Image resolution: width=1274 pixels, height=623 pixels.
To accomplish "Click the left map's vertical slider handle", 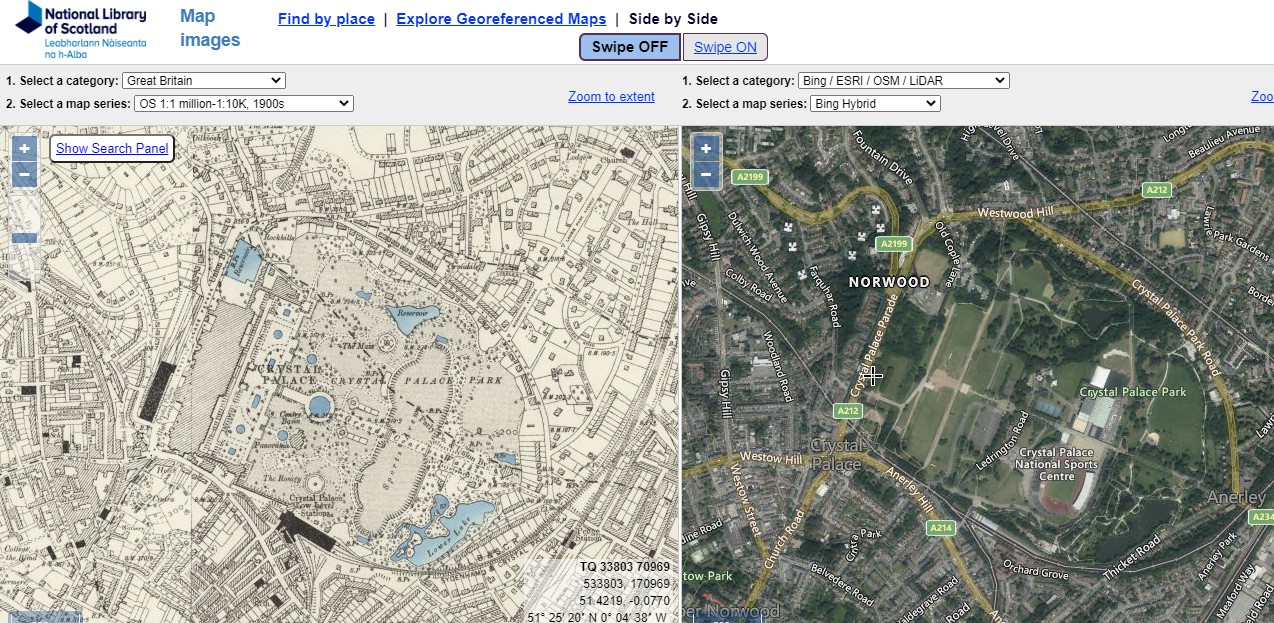I will pos(25,238).
